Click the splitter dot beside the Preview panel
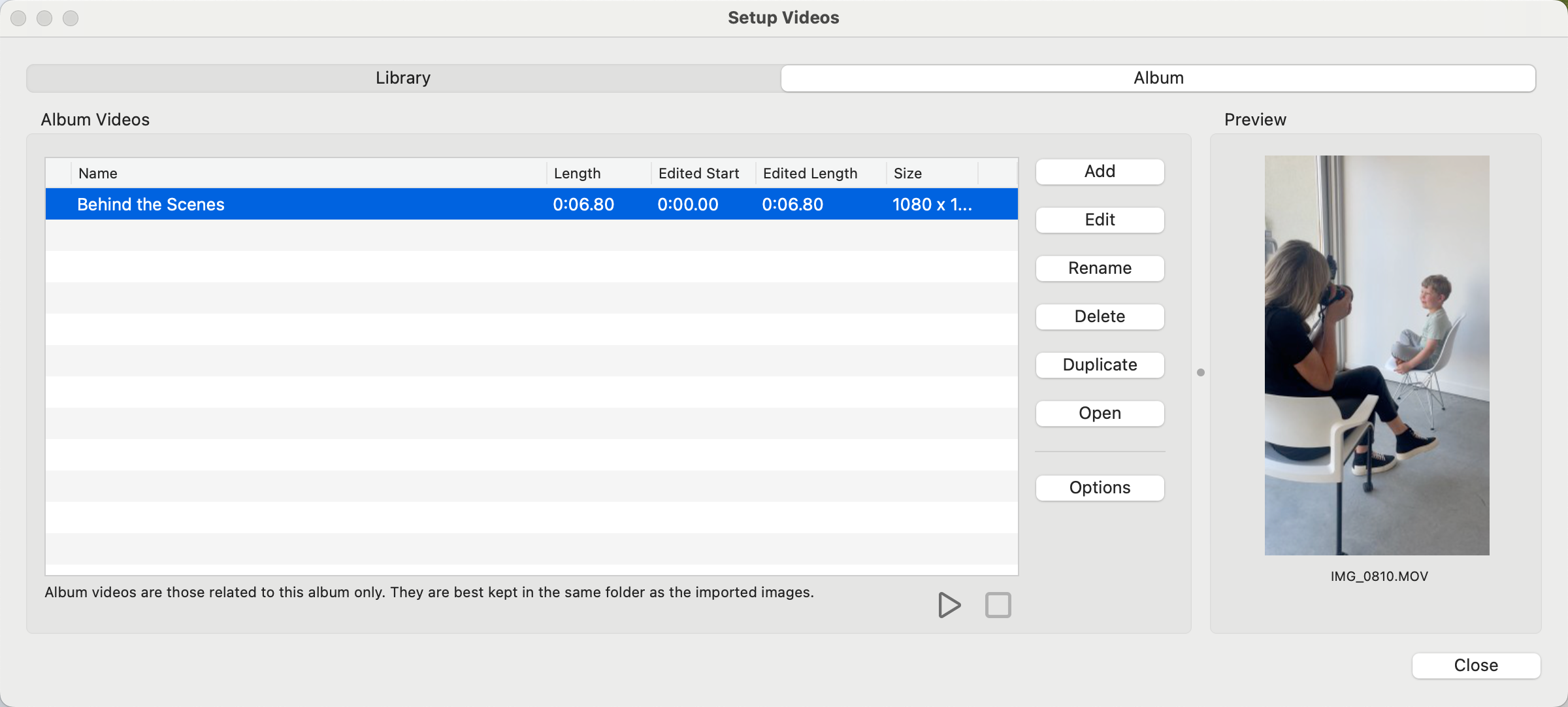The height and width of the screenshot is (707, 1568). click(1200, 372)
